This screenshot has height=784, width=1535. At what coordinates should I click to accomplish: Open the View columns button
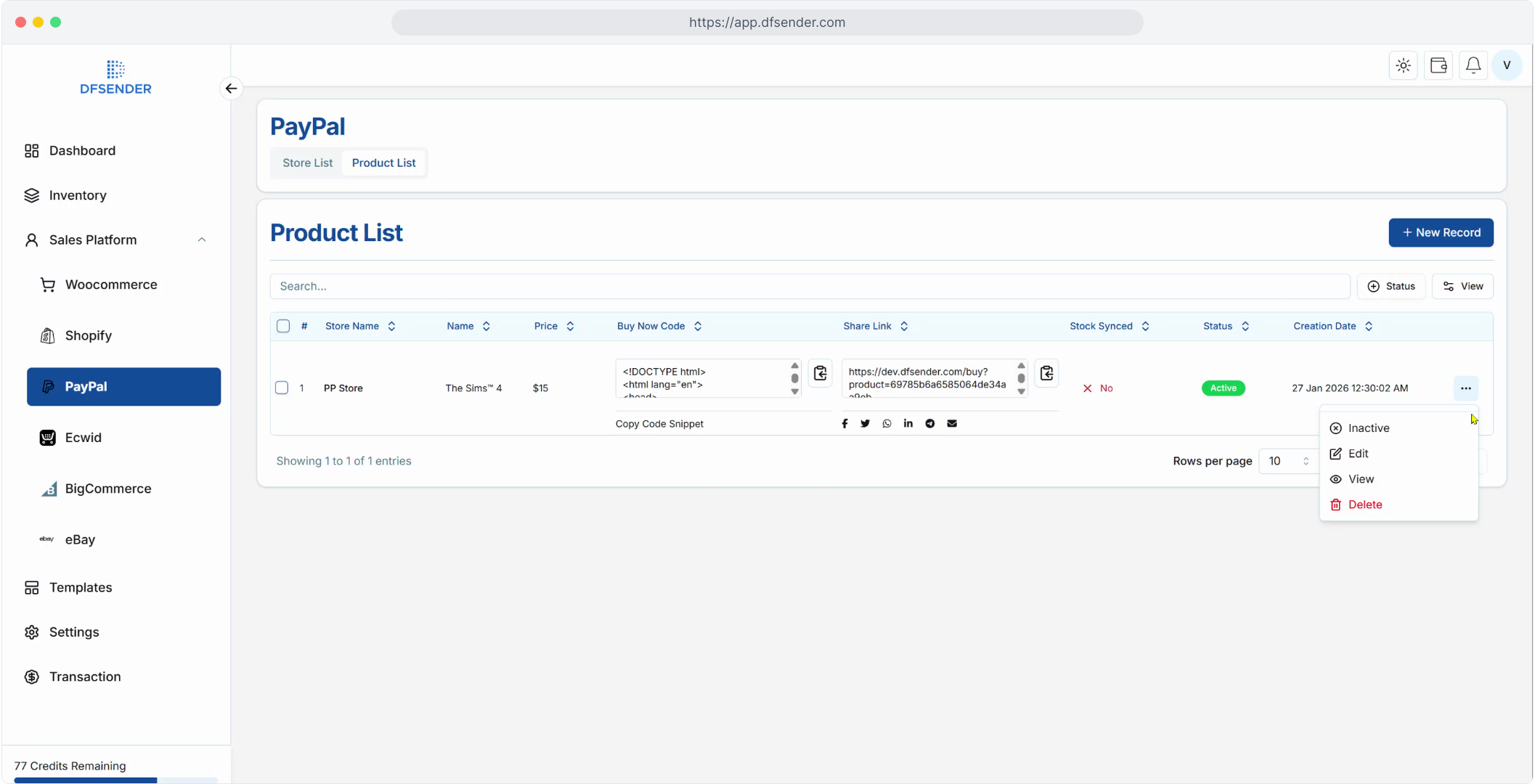coord(1462,287)
